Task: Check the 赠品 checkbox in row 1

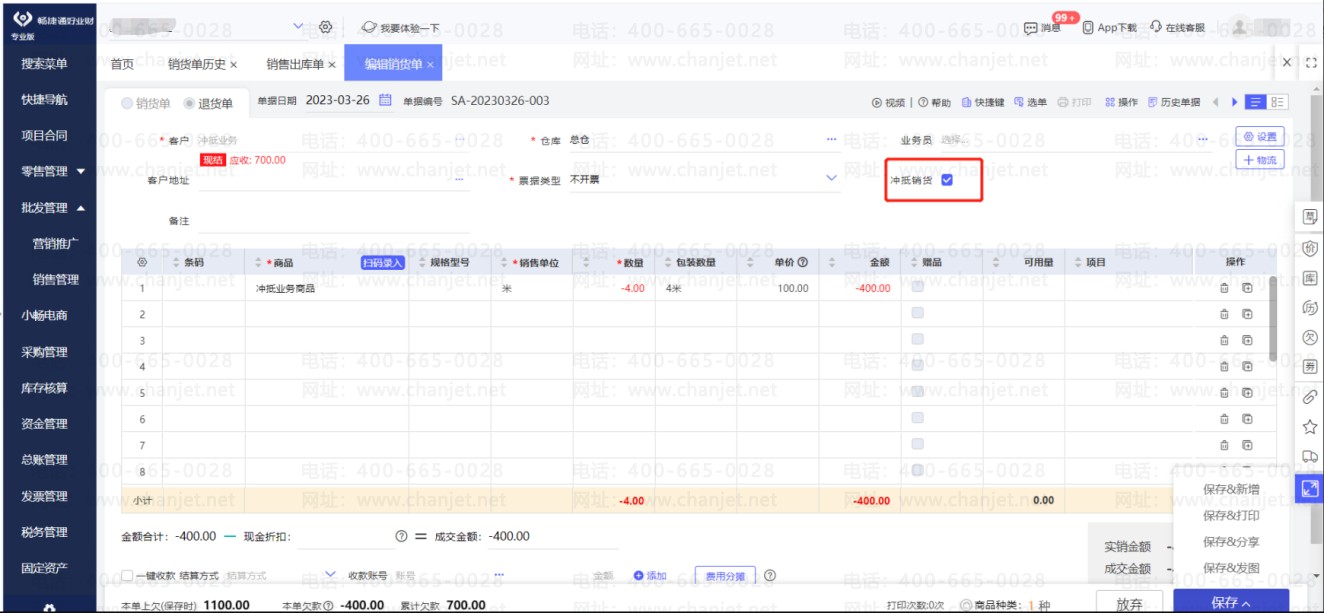Action: (918, 287)
